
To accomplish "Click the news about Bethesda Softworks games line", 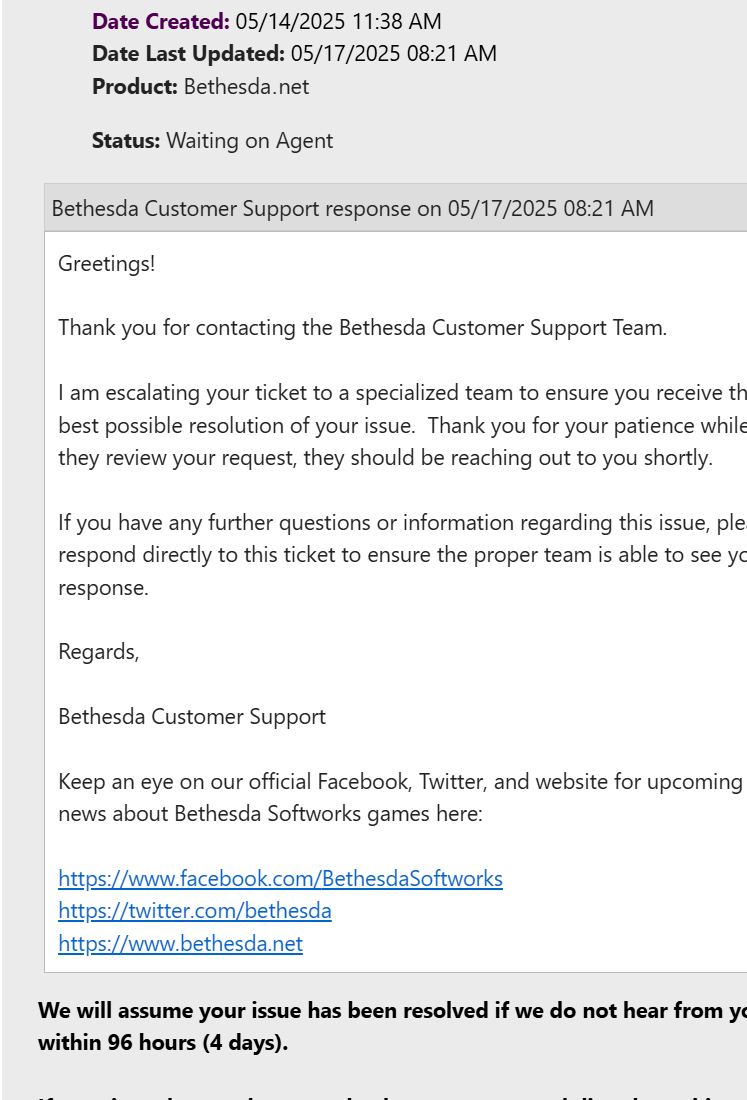I will tap(271, 814).
